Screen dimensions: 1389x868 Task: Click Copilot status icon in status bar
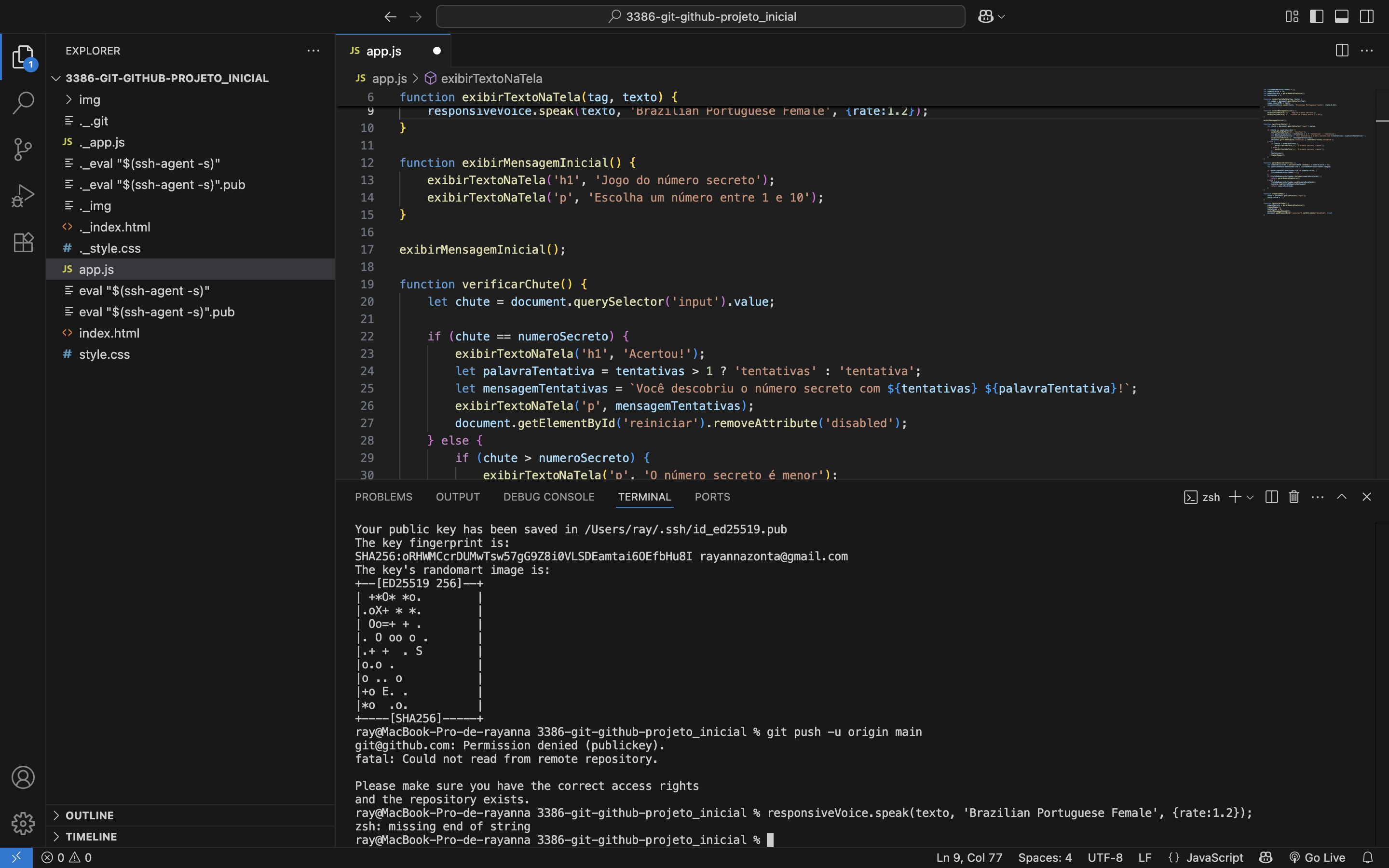tap(1266, 857)
